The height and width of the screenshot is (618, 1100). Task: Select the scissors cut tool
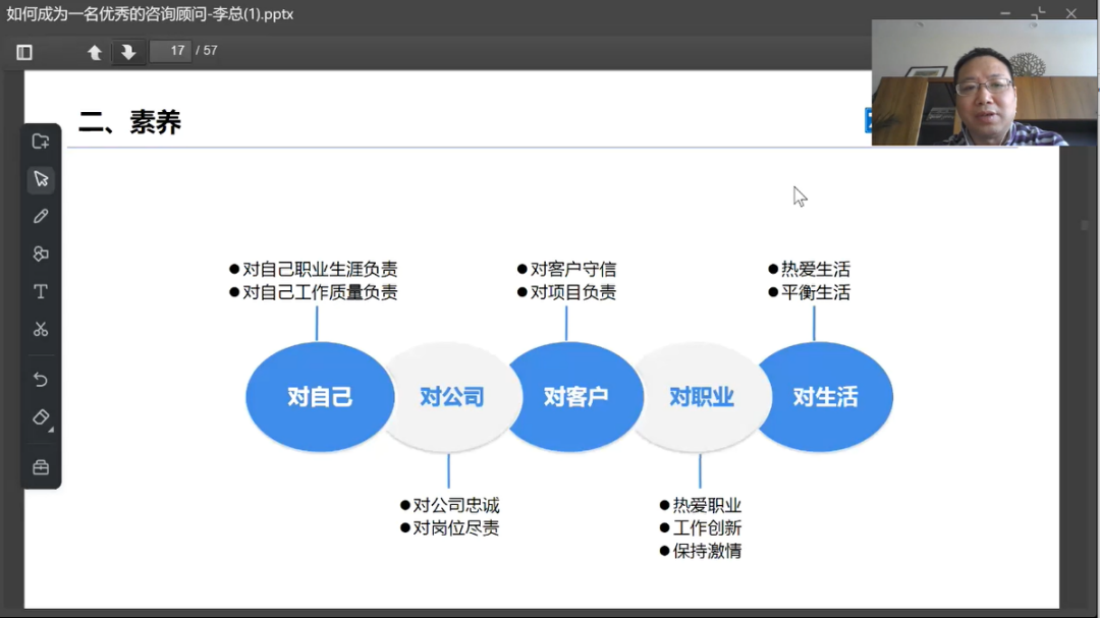tap(41, 329)
